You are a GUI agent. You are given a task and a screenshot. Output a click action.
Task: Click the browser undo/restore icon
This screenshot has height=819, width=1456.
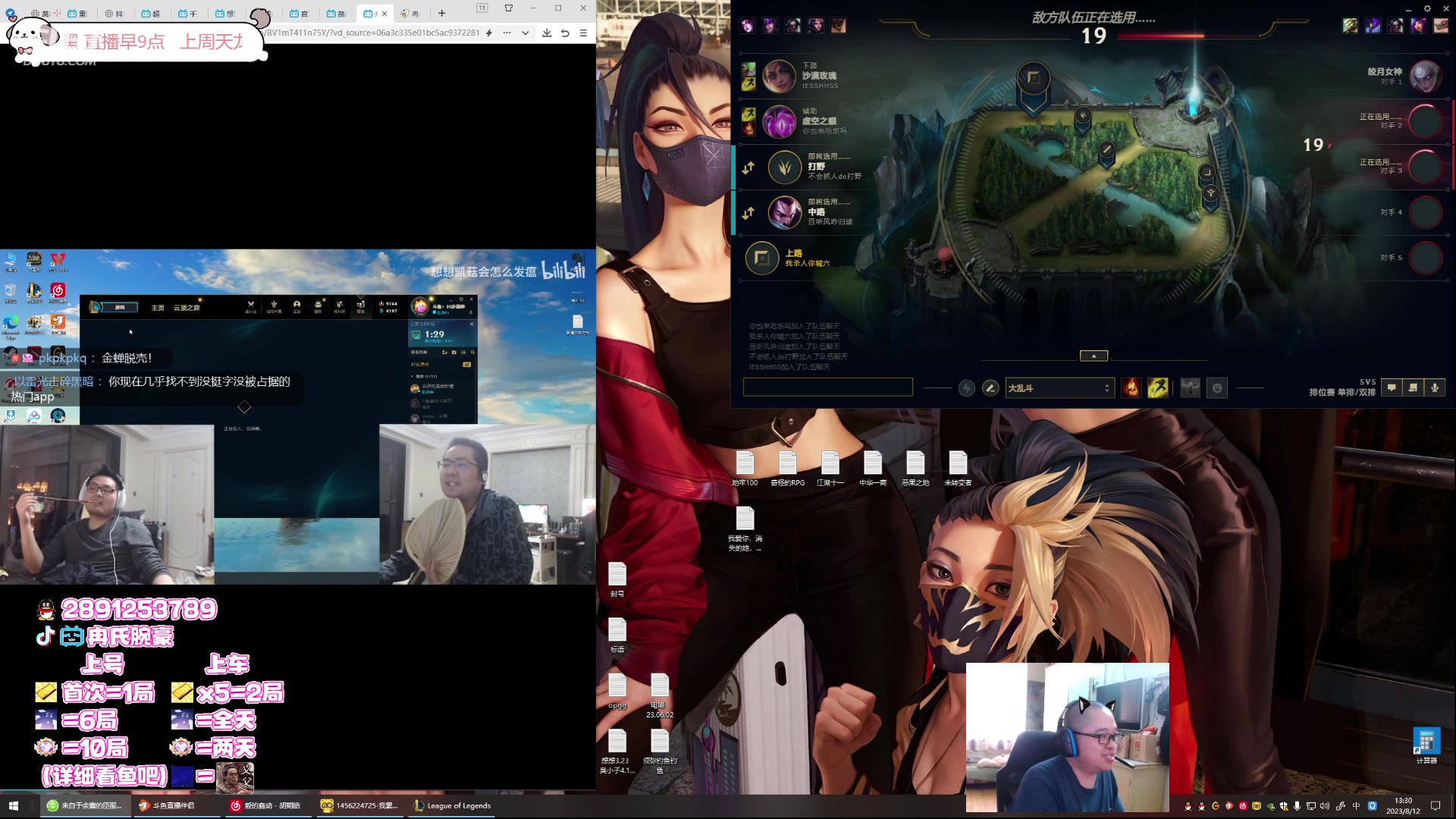[565, 33]
